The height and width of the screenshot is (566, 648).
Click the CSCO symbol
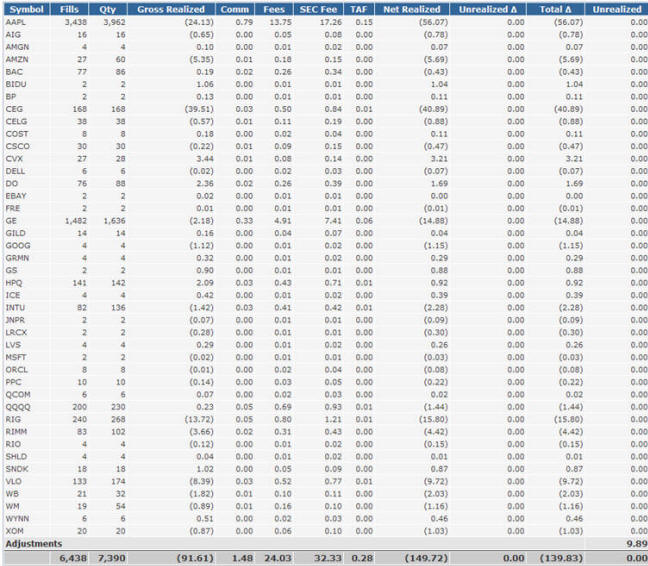point(17,146)
